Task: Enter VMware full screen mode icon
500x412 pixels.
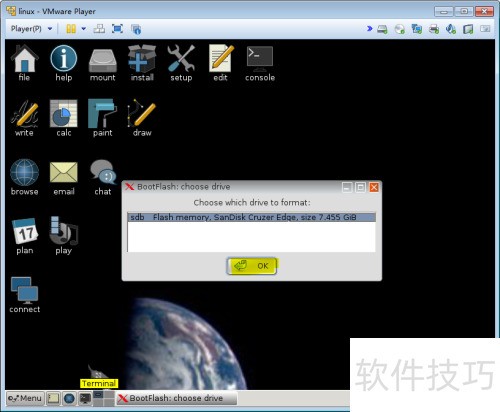Action: [118, 29]
